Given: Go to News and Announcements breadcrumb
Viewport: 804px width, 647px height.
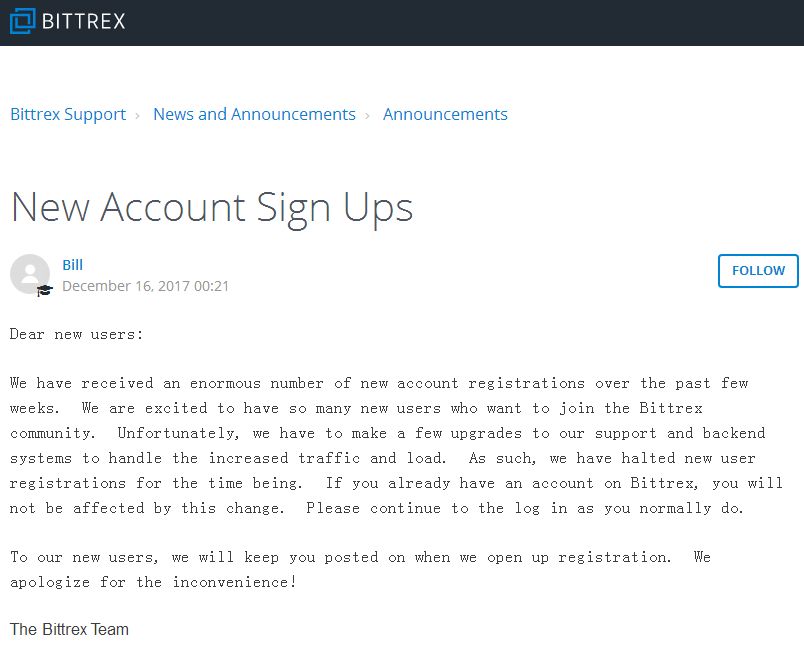Looking at the screenshot, I should coord(254,114).
